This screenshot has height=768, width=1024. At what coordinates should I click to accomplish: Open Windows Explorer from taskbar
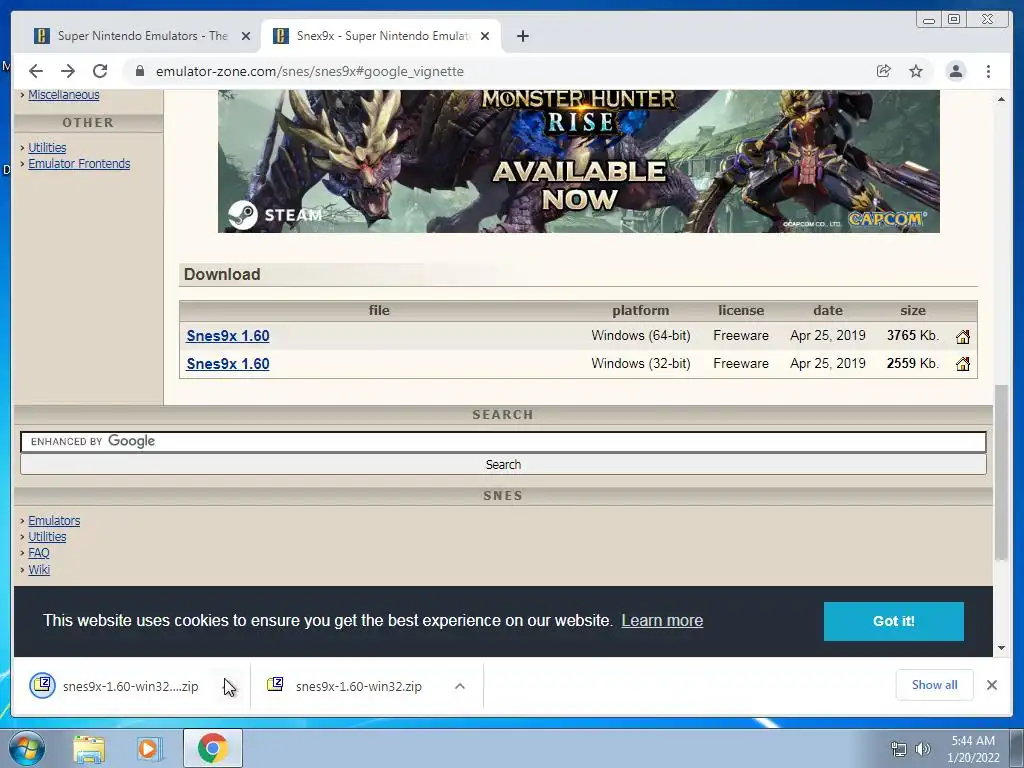(x=89, y=749)
